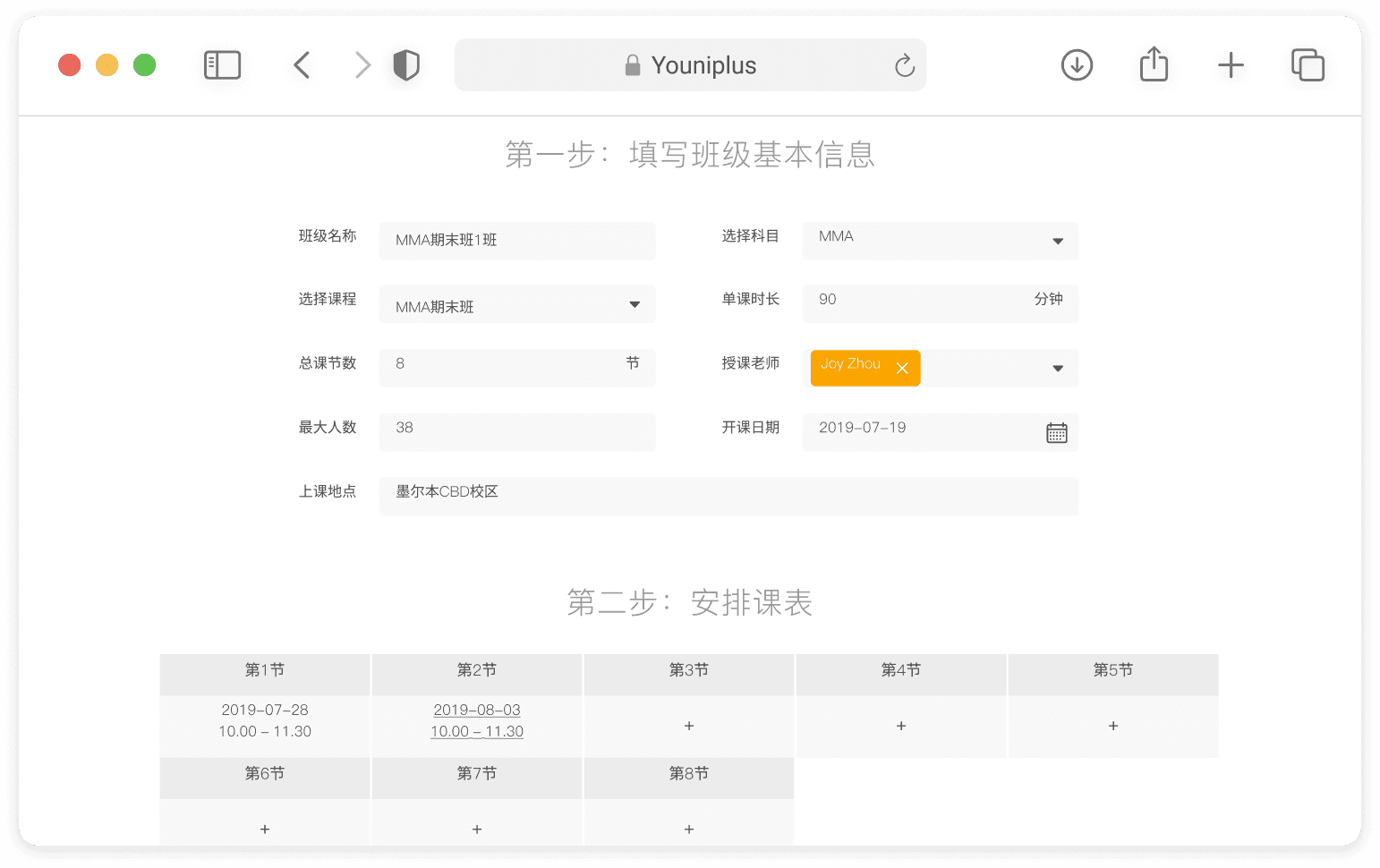The height and width of the screenshot is (868, 1380).
Task: Click the privacy shield icon
Action: tap(406, 65)
